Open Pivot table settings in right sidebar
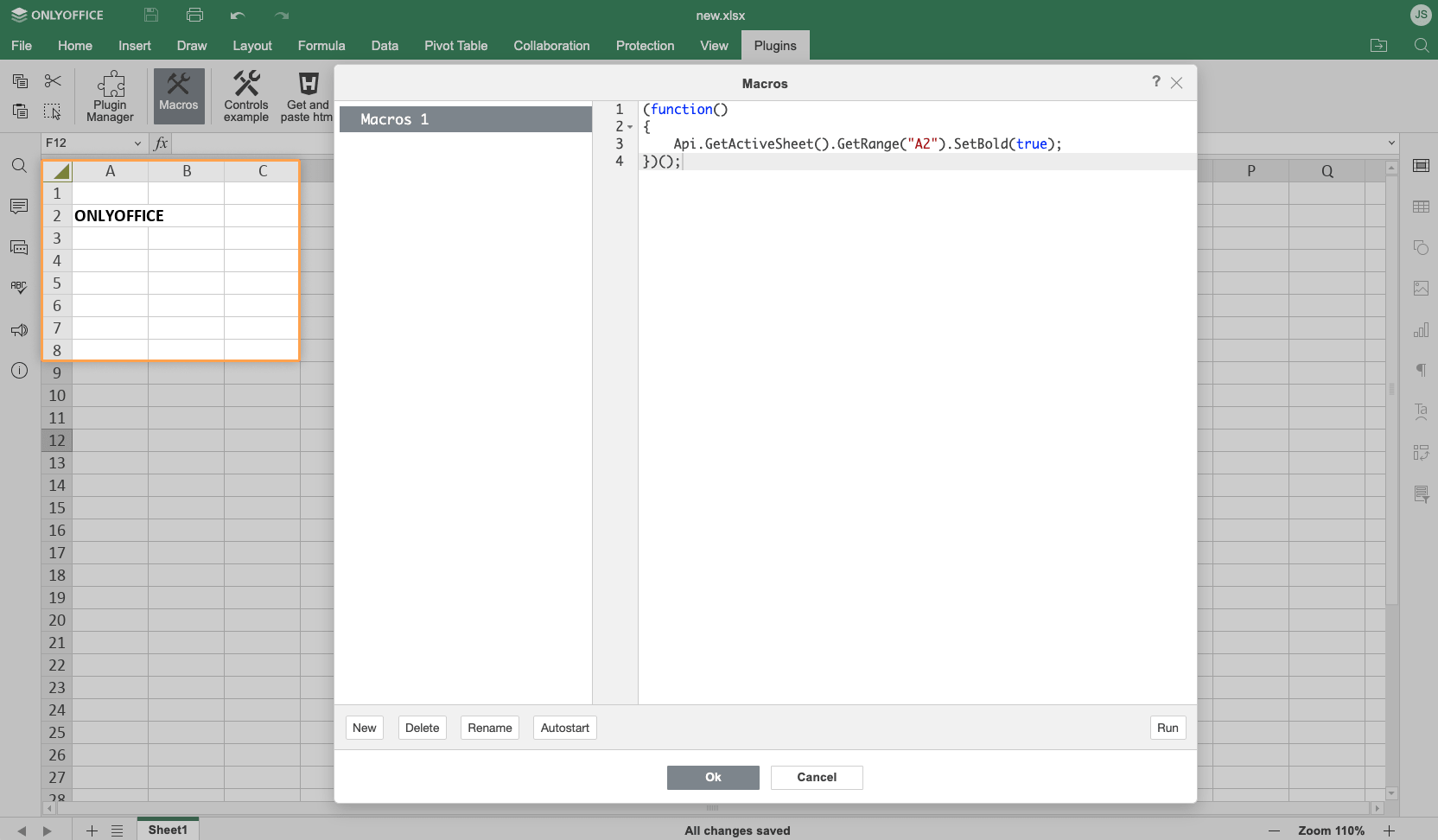 (1421, 452)
